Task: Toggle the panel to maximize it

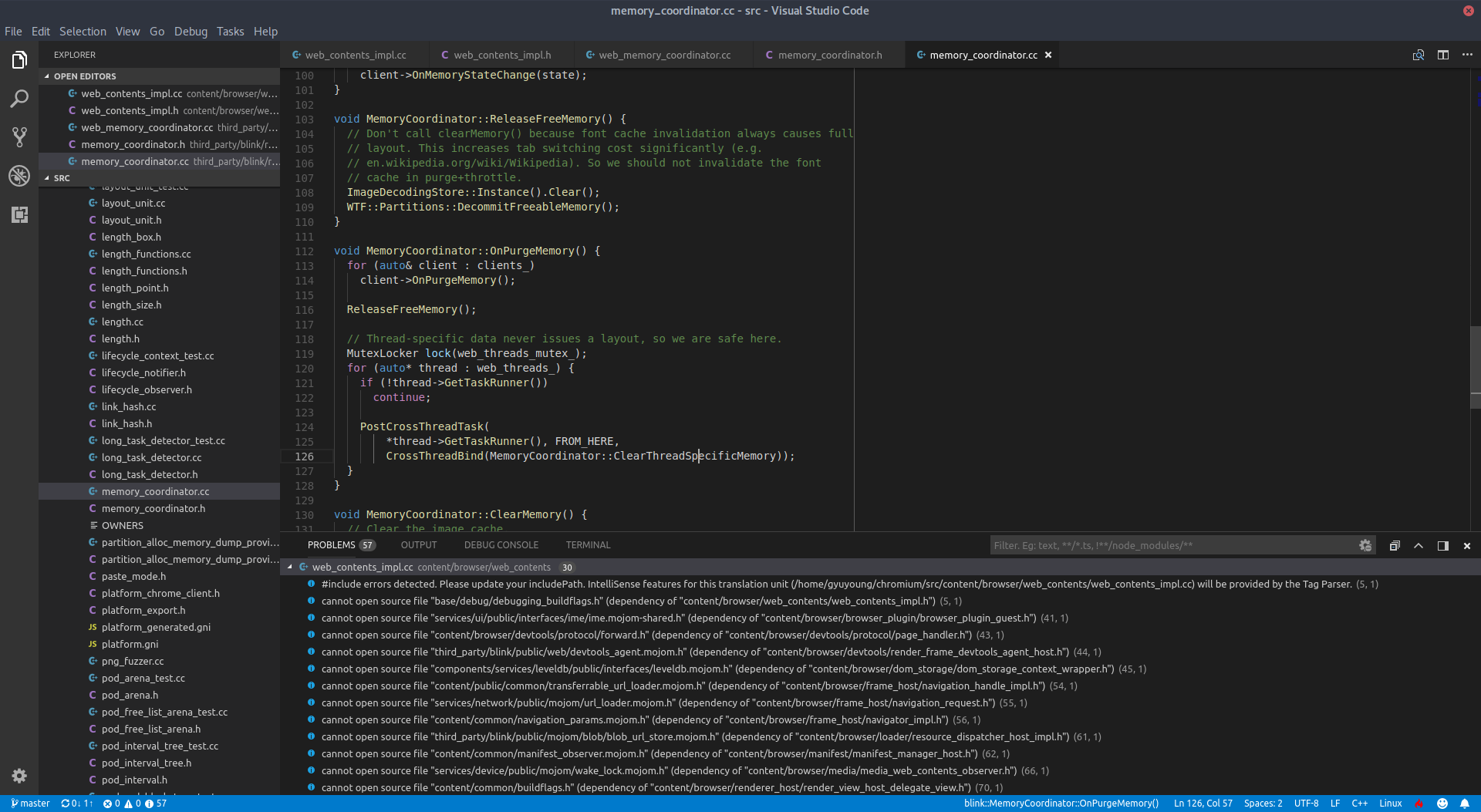Action: (x=1418, y=545)
